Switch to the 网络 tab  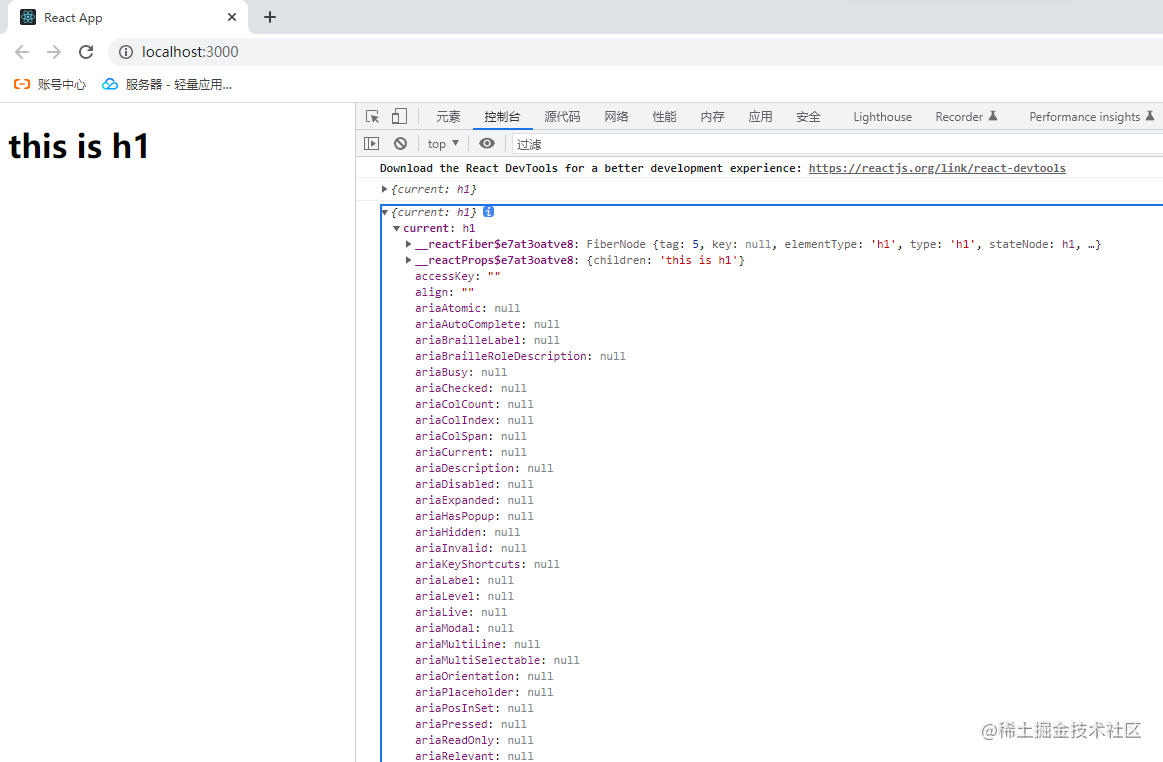click(x=616, y=116)
